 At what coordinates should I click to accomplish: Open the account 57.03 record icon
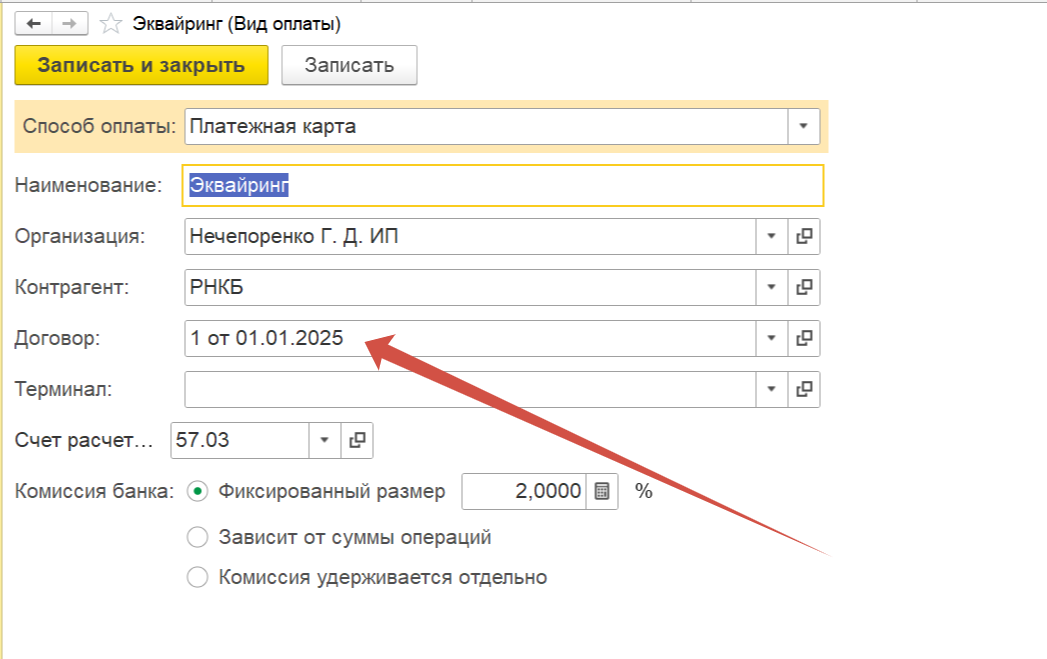point(356,439)
